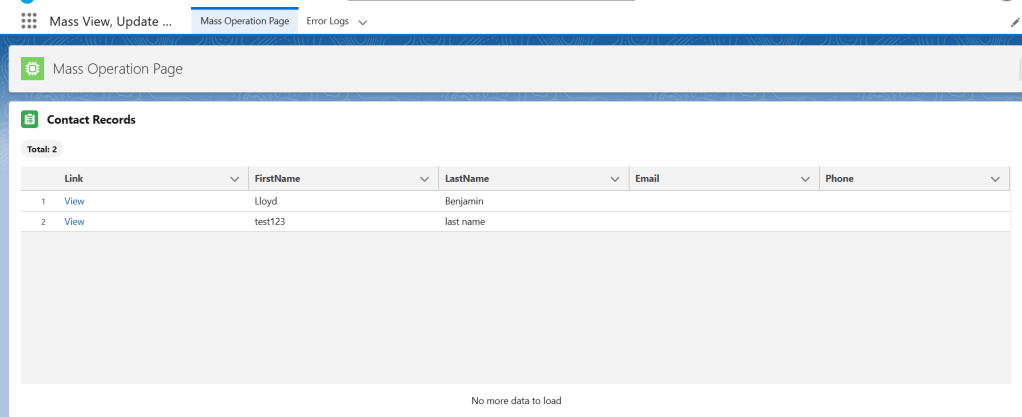The width and height of the screenshot is (1022, 417).
Task: Click the Contact Records clipboard icon
Action: pyautogui.click(x=30, y=120)
